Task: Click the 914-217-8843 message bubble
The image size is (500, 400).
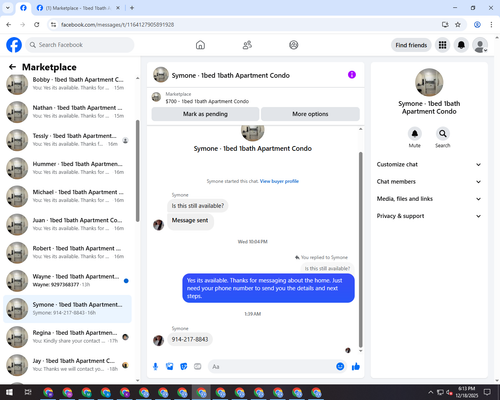Action: [x=190, y=339]
